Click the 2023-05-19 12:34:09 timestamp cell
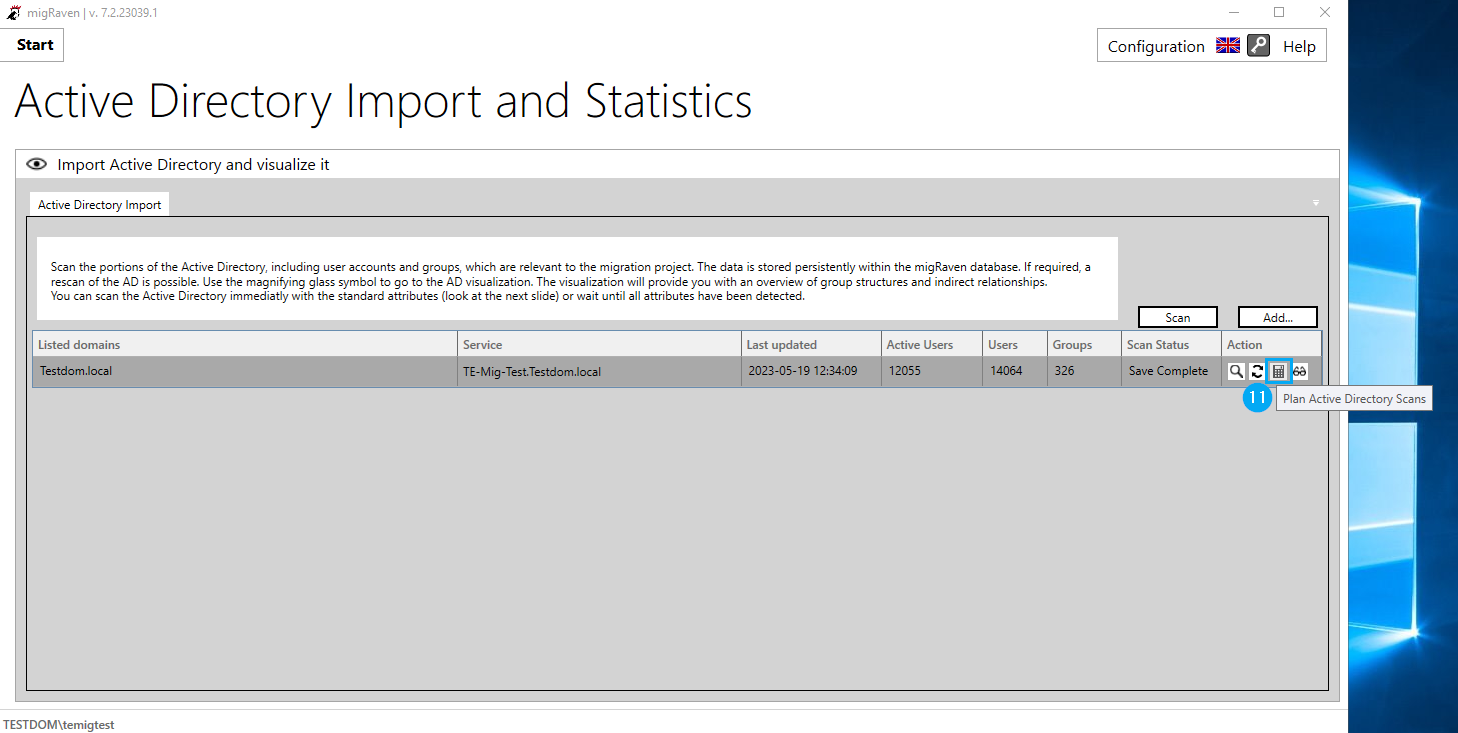Image resolution: width=1458 pixels, height=733 pixels. [x=811, y=371]
